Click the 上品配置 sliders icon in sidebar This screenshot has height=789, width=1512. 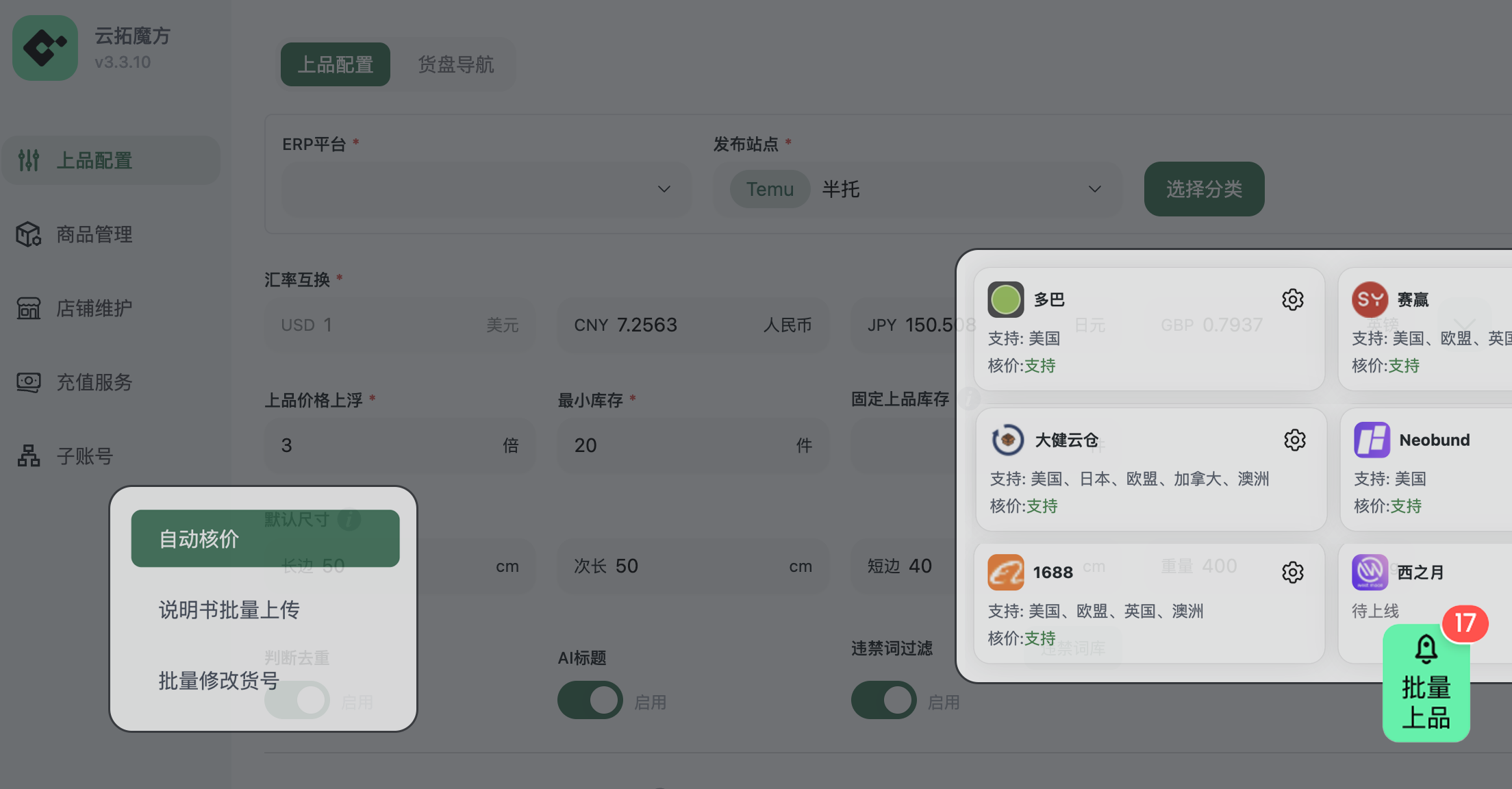pos(29,160)
